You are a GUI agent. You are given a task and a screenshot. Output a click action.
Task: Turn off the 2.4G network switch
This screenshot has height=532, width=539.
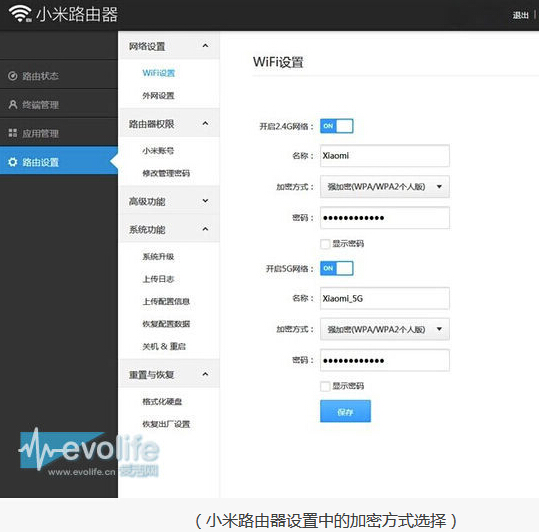click(337, 126)
